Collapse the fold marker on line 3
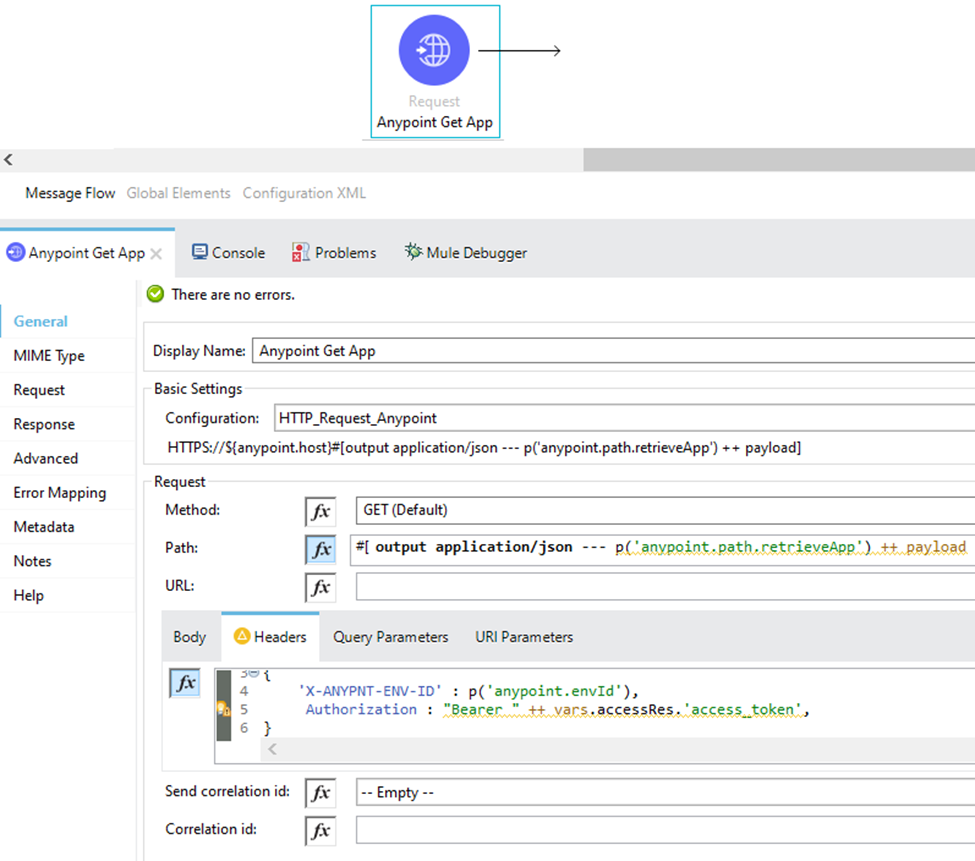 coord(254,673)
